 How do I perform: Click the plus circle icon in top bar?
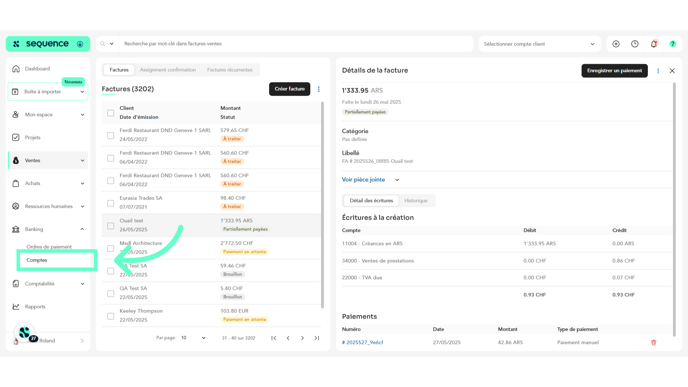click(616, 44)
